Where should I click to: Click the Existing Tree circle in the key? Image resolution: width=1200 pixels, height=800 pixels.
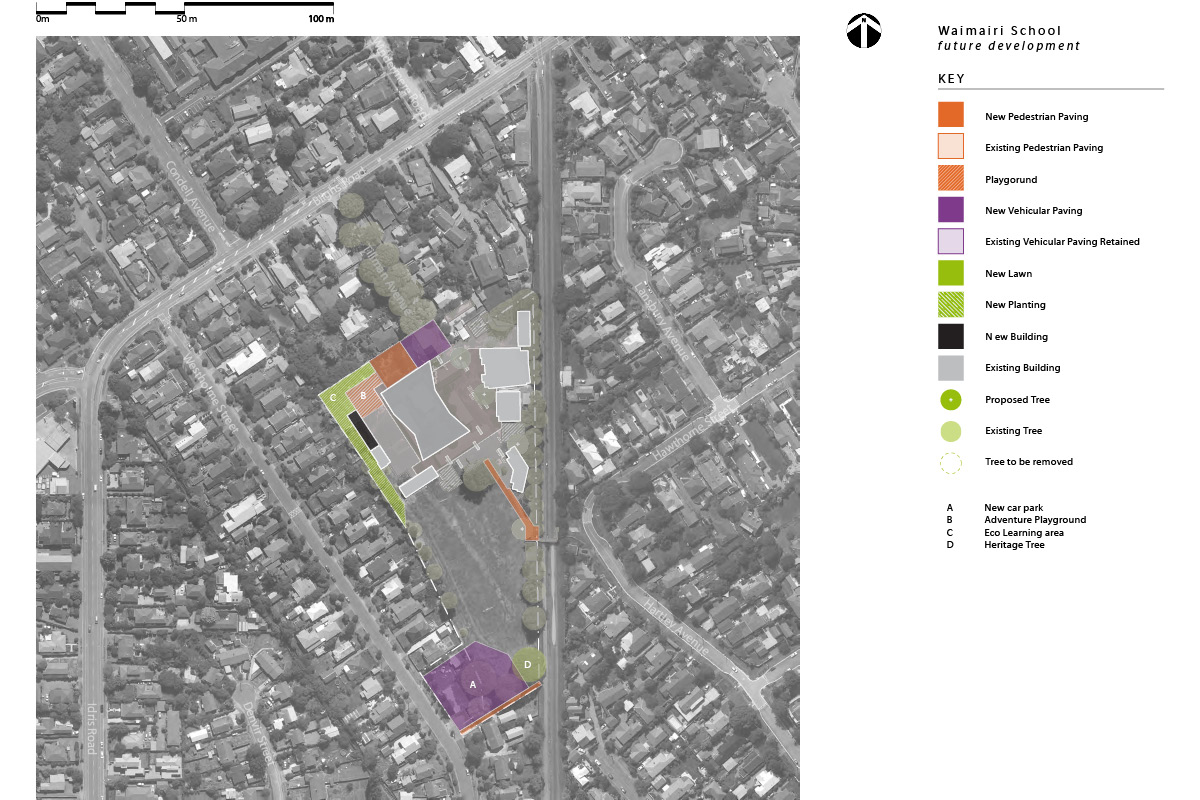coord(951,431)
